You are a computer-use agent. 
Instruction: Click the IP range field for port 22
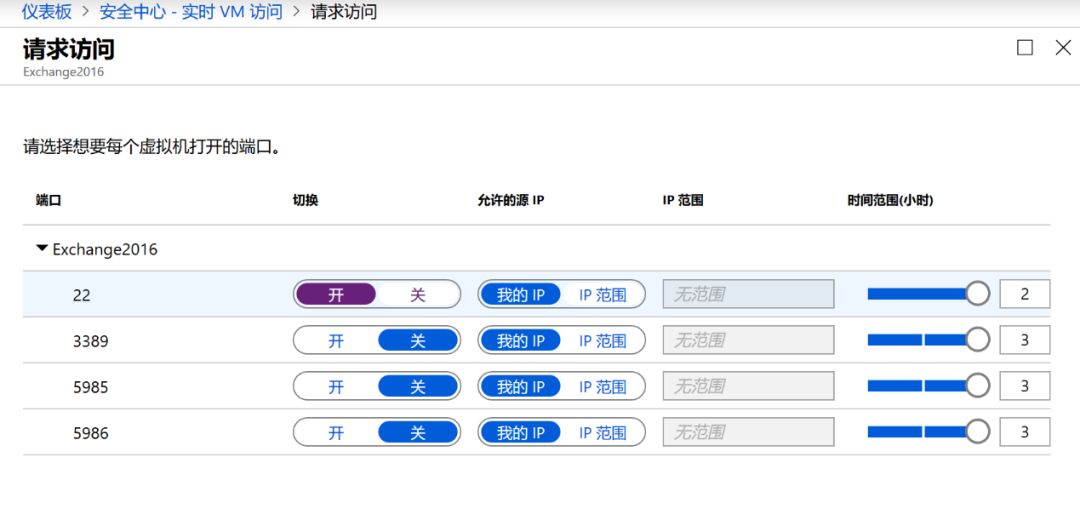[x=748, y=295]
